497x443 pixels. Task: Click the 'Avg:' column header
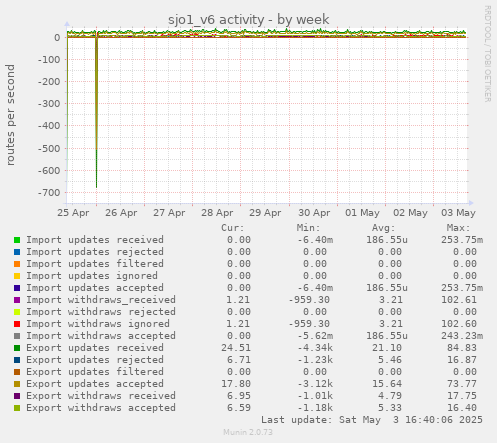pyautogui.click(x=383, y=228)
